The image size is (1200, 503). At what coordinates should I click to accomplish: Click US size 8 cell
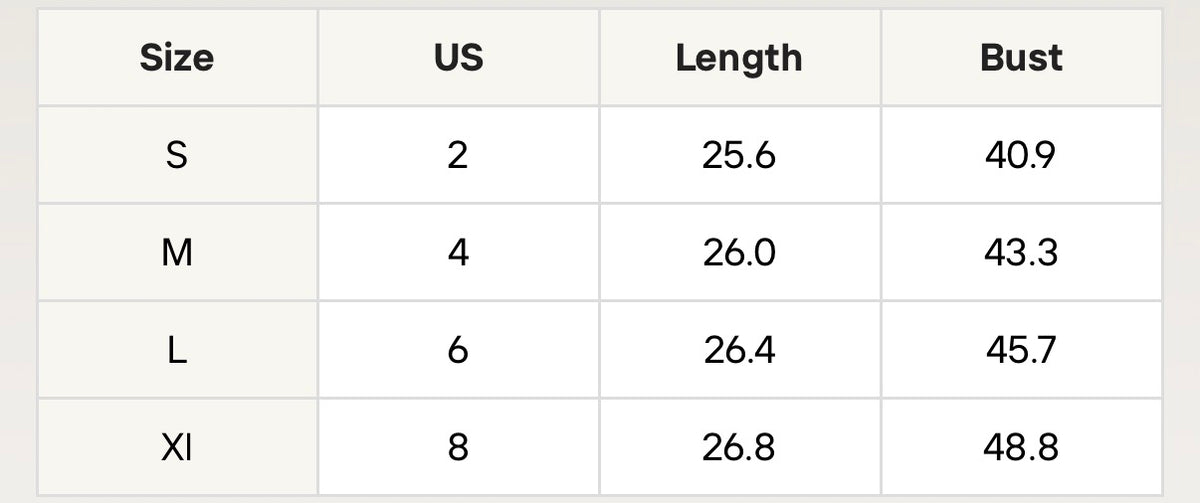(x=458, y=447)
